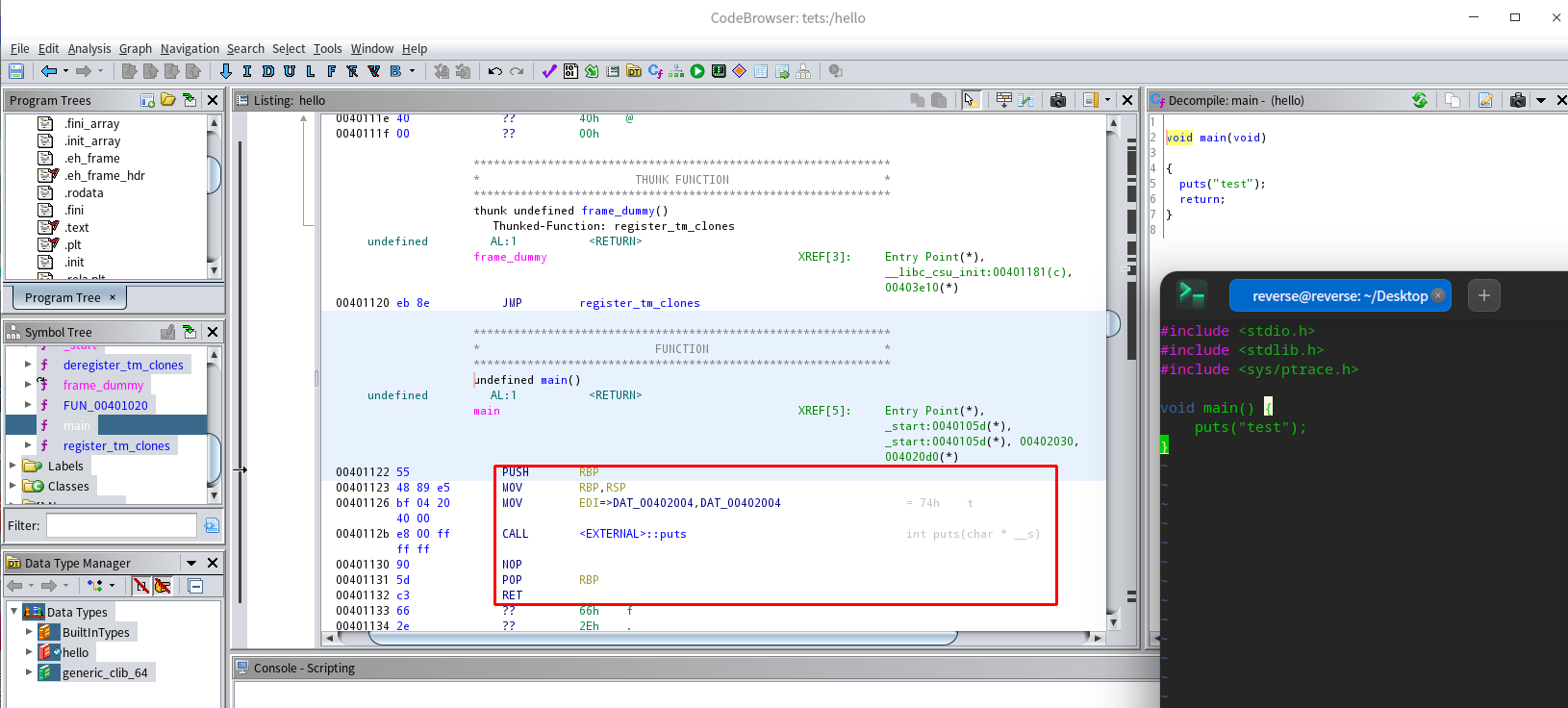Open the Decompile panel options dropdown
This screenshot has height=708, width=1568.
point(1540,100)
